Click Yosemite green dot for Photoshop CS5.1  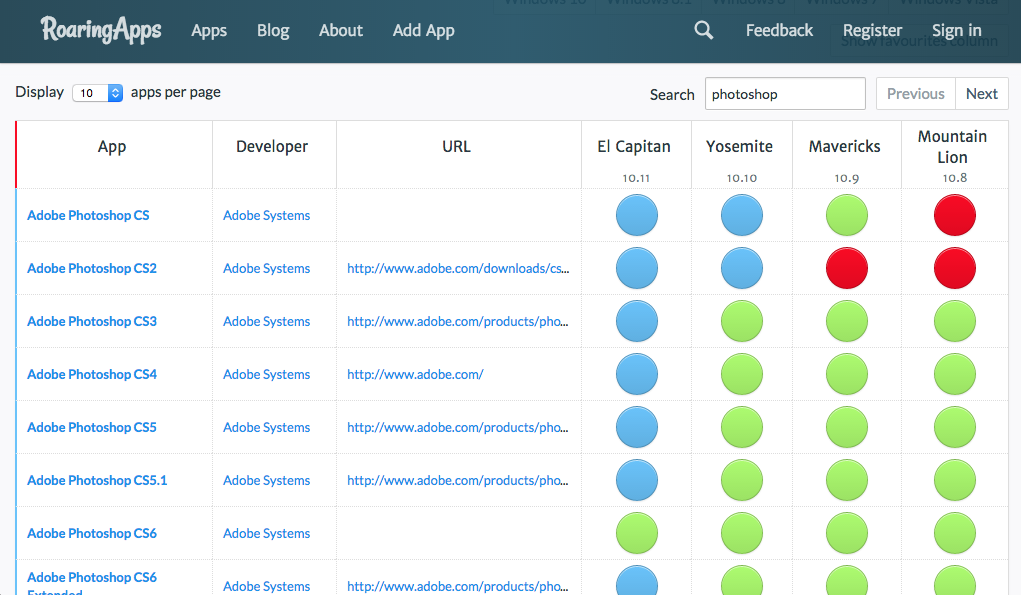pyautogui.click(x=742, y=480)
